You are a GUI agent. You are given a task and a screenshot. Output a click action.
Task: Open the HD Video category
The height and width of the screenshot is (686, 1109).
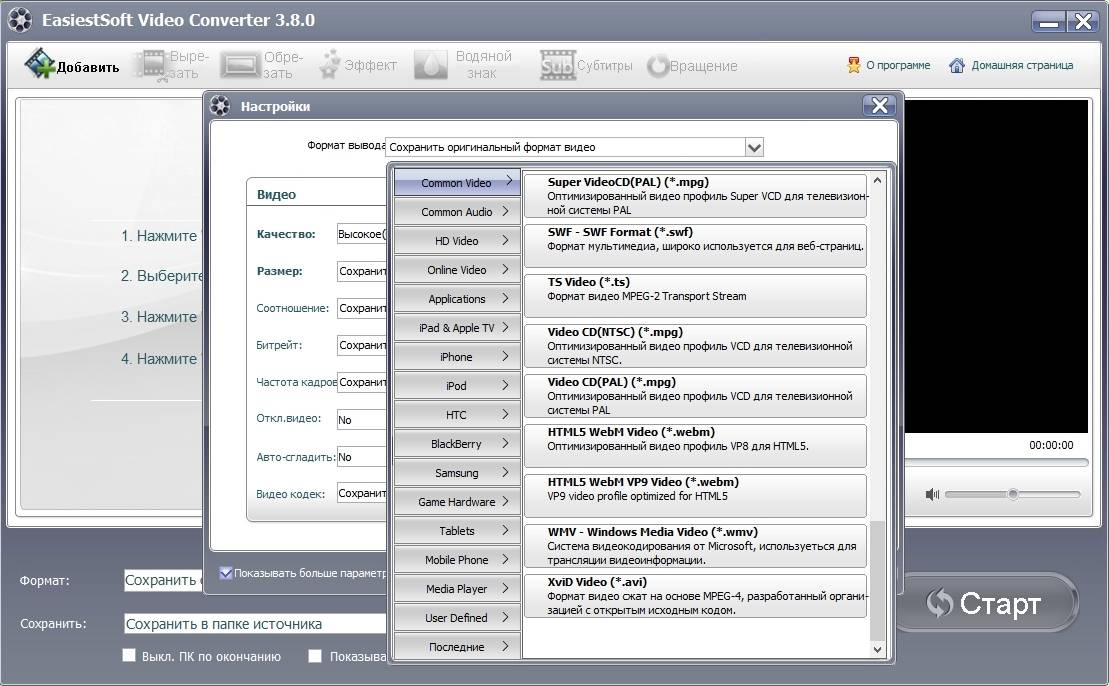click(x=457, y=240)
